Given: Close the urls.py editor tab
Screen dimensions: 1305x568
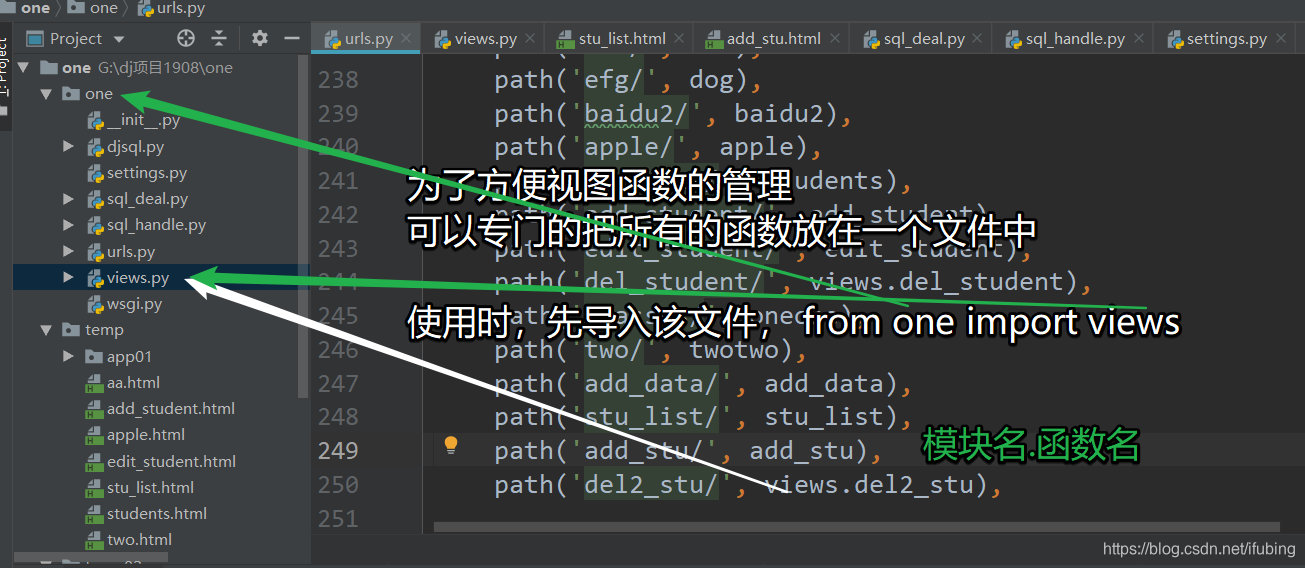Looking at the screenshot, I should pos(408,39).
